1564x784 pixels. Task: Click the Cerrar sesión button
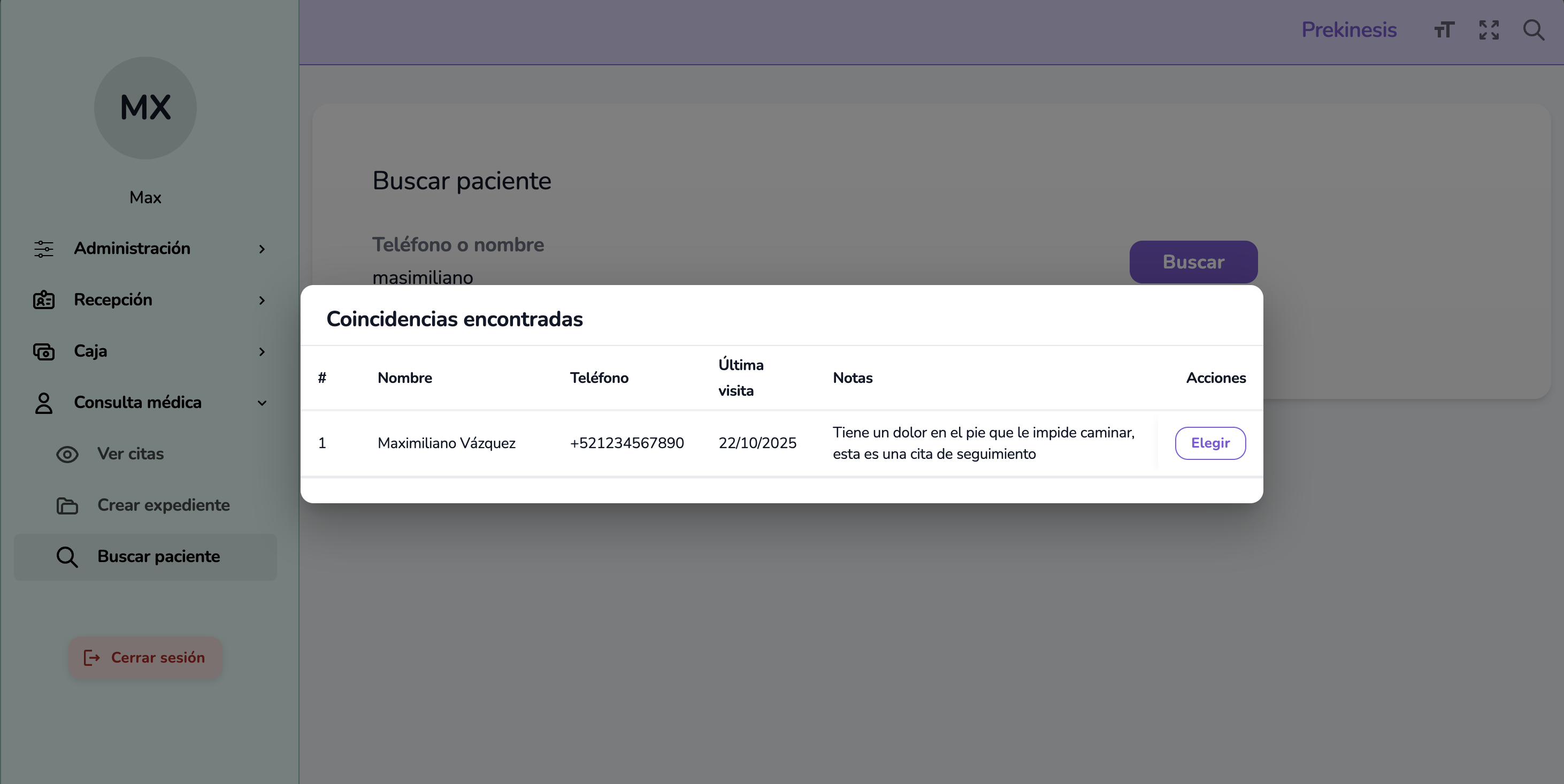coord(145,658)
